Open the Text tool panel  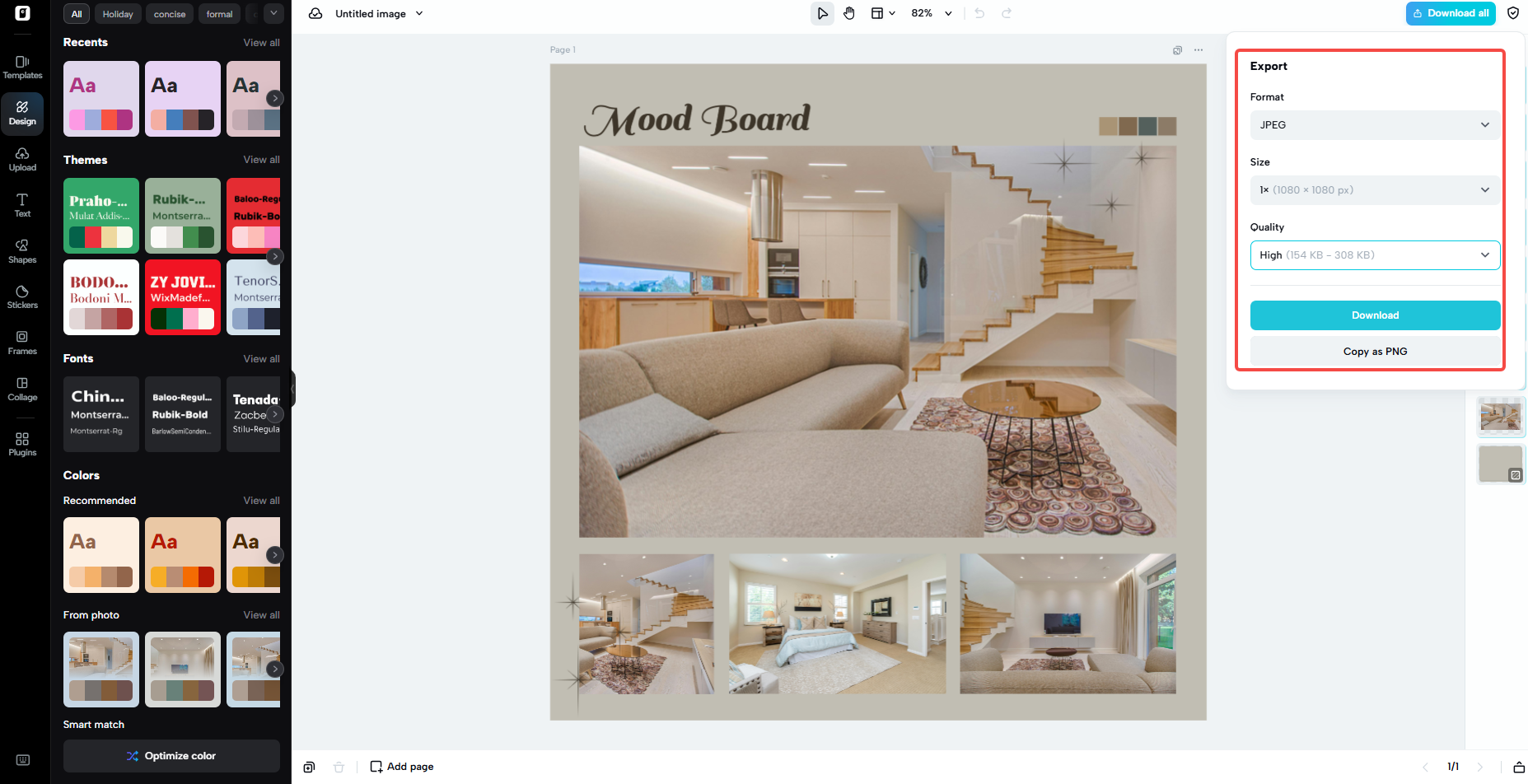[22, 205]
